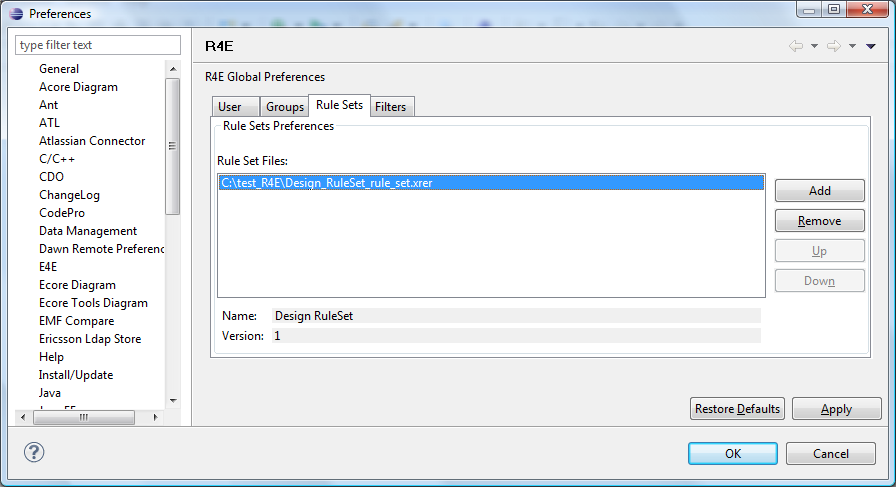Open the forward history dropdown arrow
This screenshot has width=896, height=487.
pos(852,46)
